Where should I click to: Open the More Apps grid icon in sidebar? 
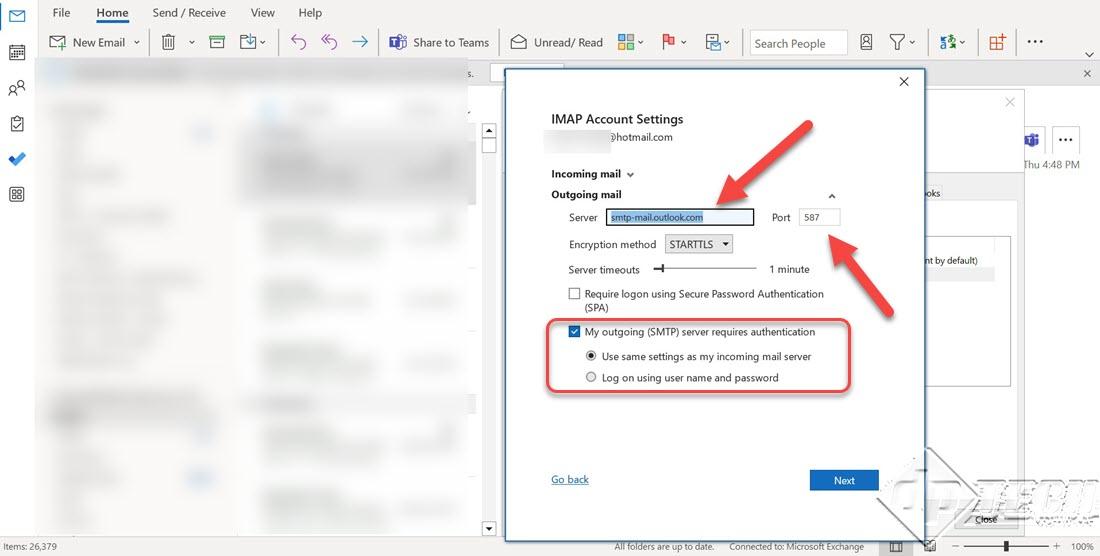17,194
